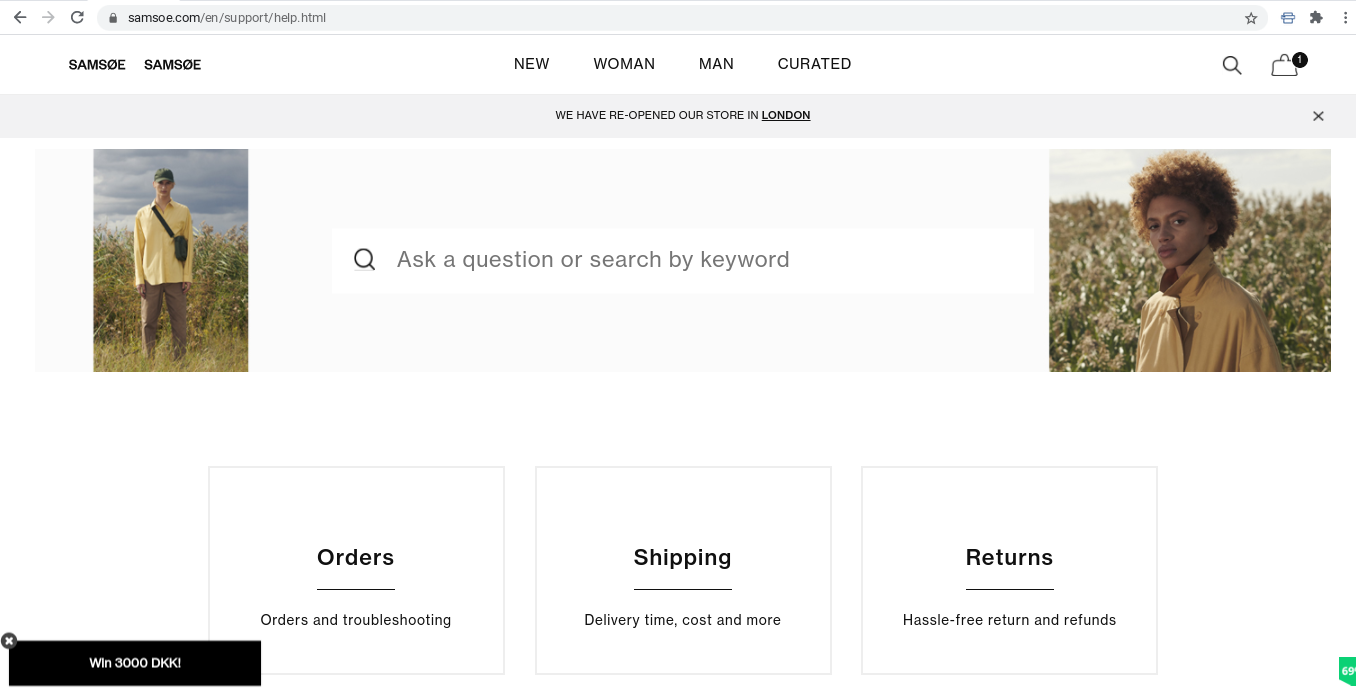This screenshot has width=1356, height=688.
Task: Open the Returns help card
Action: point(1009,570)
